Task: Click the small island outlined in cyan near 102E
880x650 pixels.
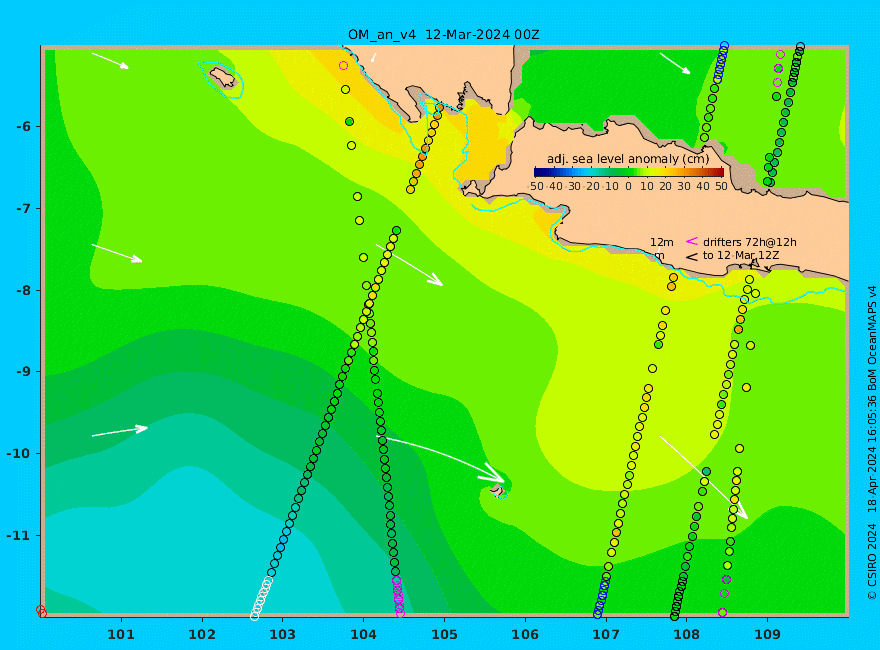Action: click(x=222, y=78)
